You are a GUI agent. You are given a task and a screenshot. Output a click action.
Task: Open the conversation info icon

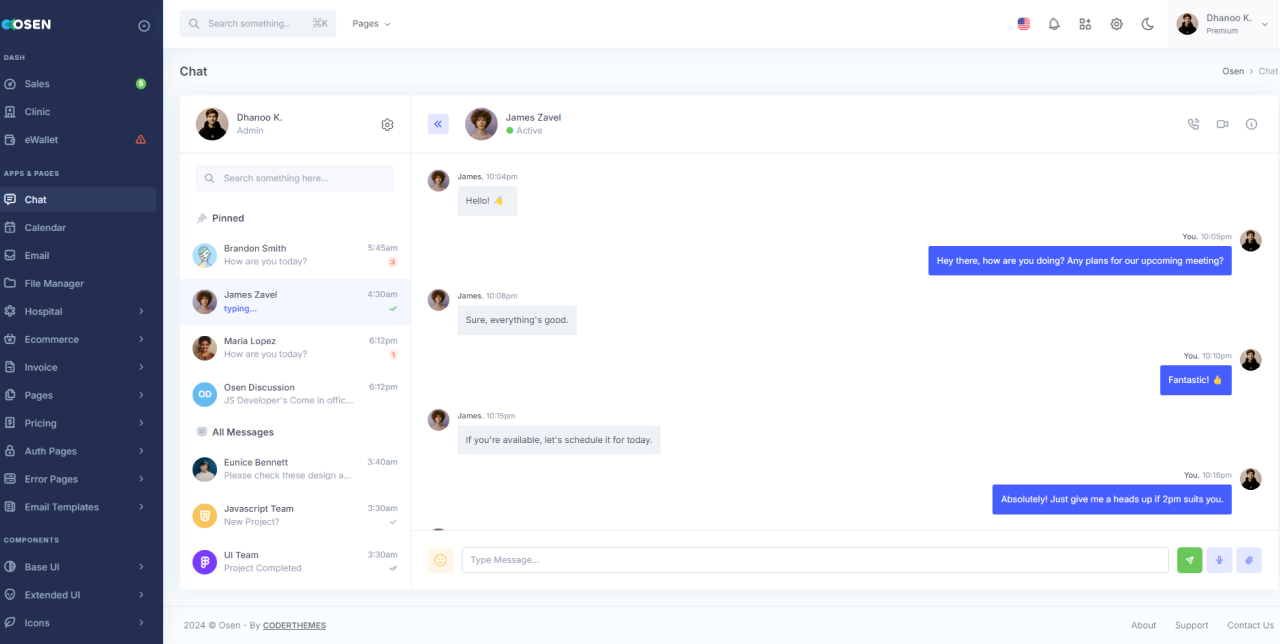point(1251,124)
